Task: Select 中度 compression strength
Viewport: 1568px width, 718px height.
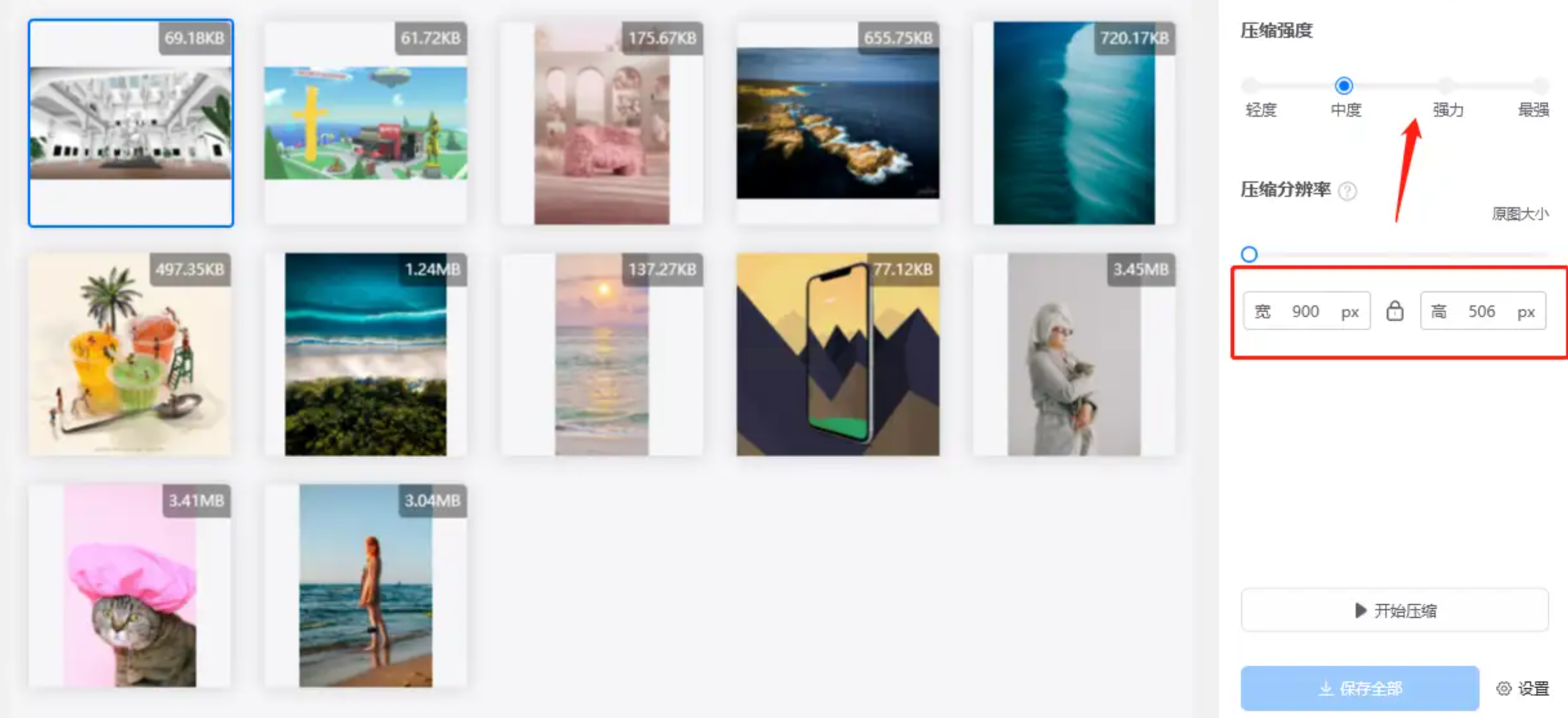Action: coord(1343,85)
